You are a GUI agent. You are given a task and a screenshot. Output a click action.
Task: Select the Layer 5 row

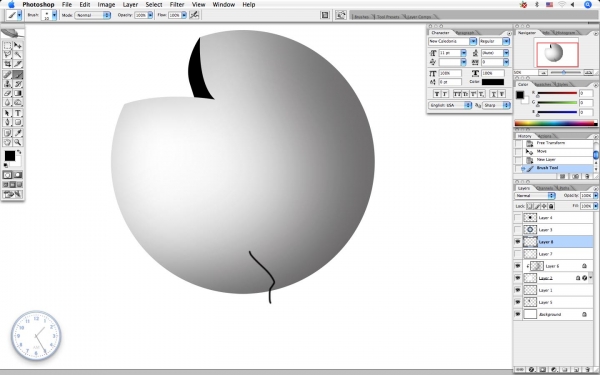[554, 302]
